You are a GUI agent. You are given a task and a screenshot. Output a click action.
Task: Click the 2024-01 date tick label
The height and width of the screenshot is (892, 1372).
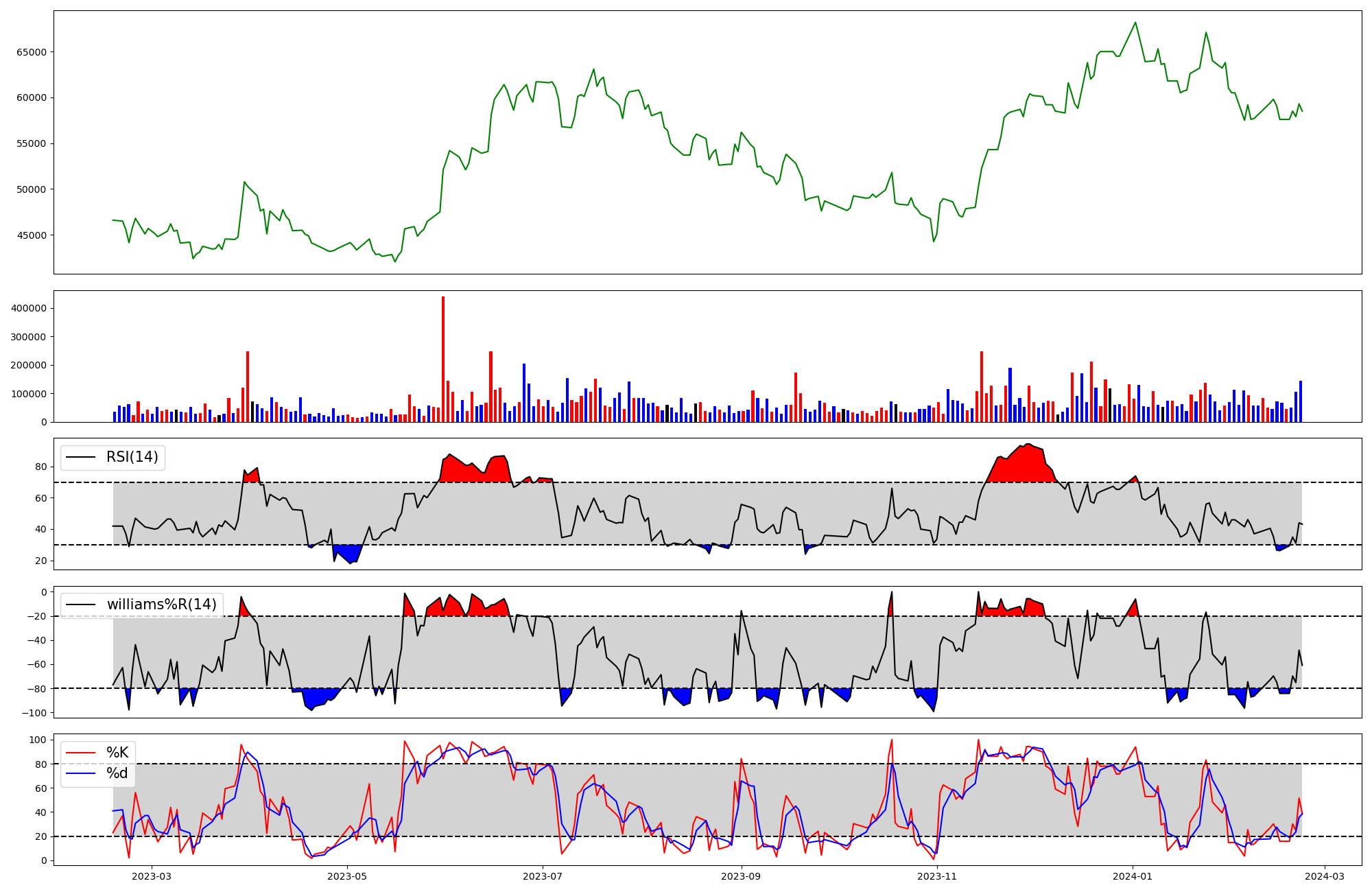point(1133,876)
